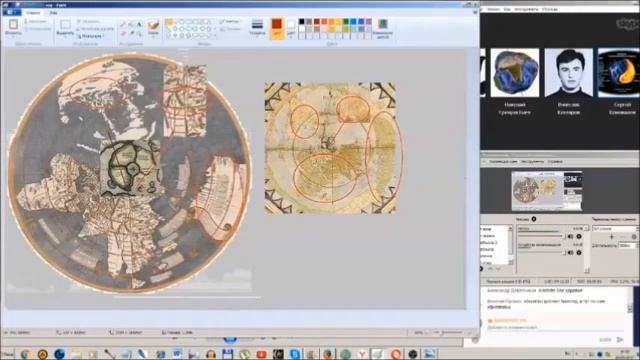Open the Scene Collection menu in OBS
640x360 pixels.
tap(503, 162)
